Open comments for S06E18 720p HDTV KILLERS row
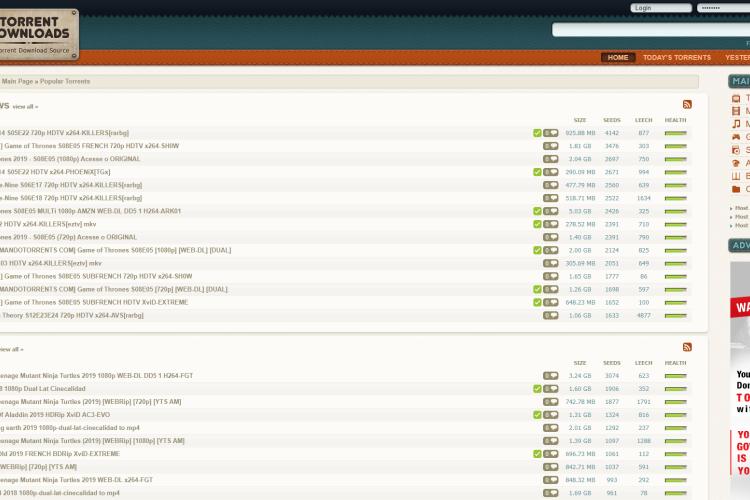750x500 pixels. [x=551, y=198]
